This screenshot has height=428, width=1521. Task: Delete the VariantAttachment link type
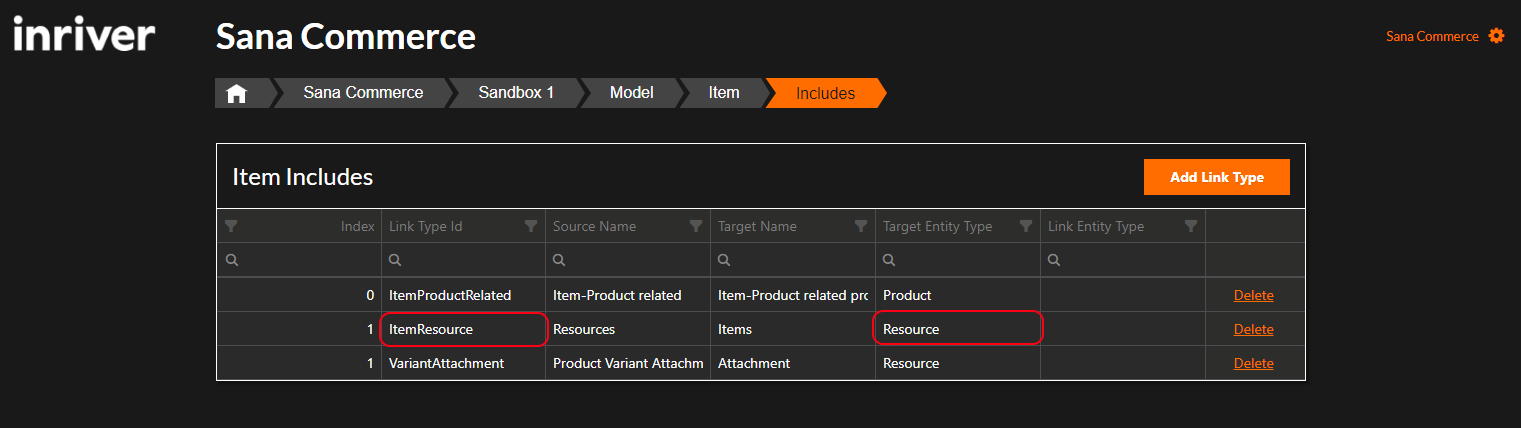[x=1254, y=363]
